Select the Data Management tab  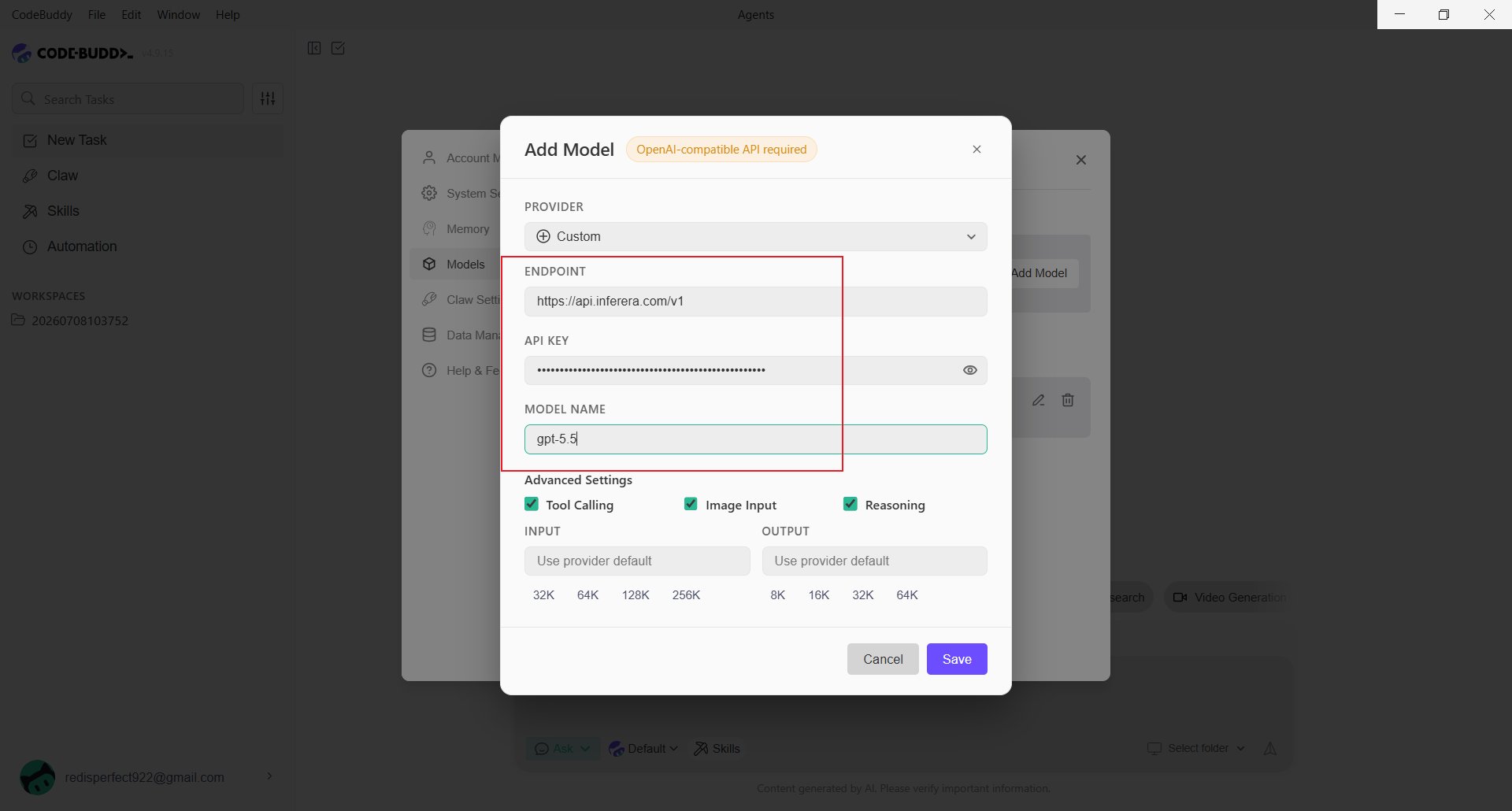pyautogui.click(x=461, y=335)
